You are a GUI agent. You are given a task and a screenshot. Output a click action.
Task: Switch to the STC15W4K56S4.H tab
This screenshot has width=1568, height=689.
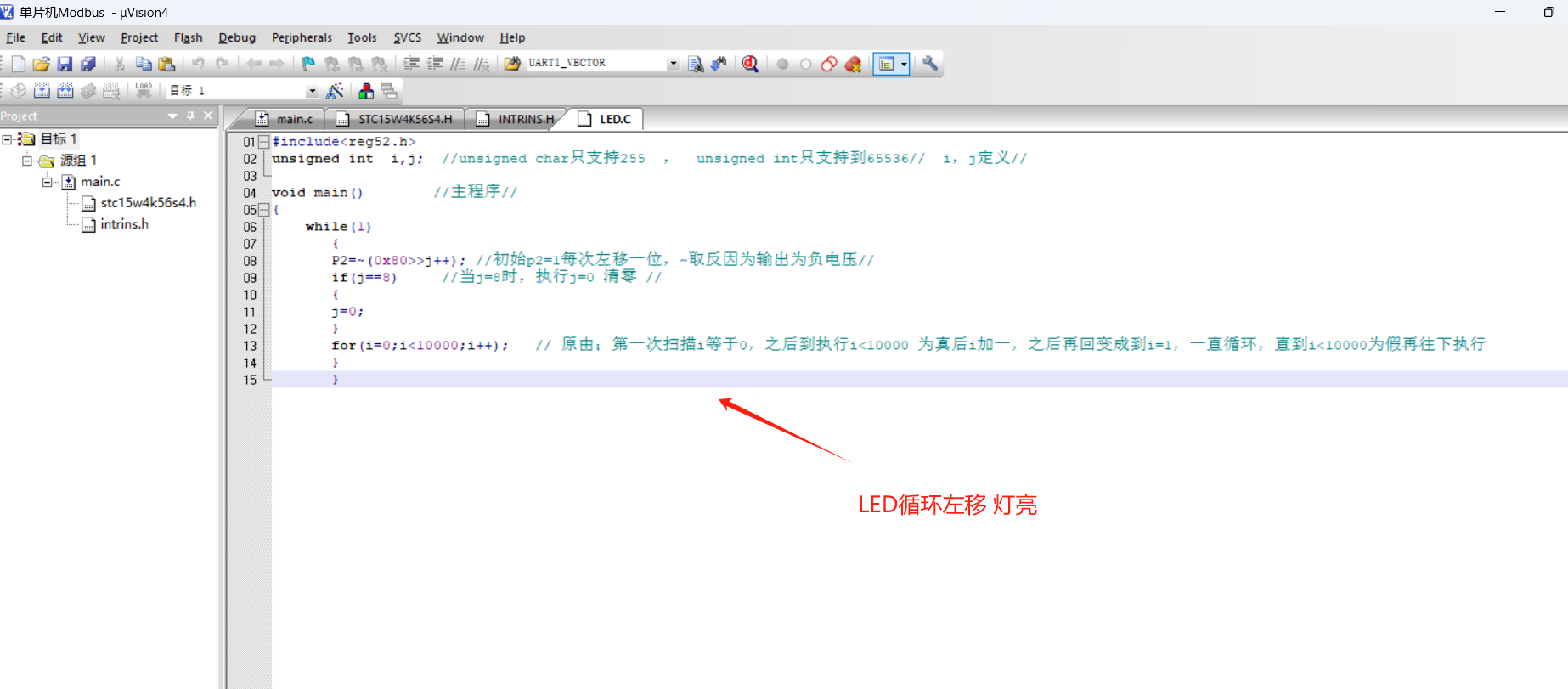pos(396,119)
